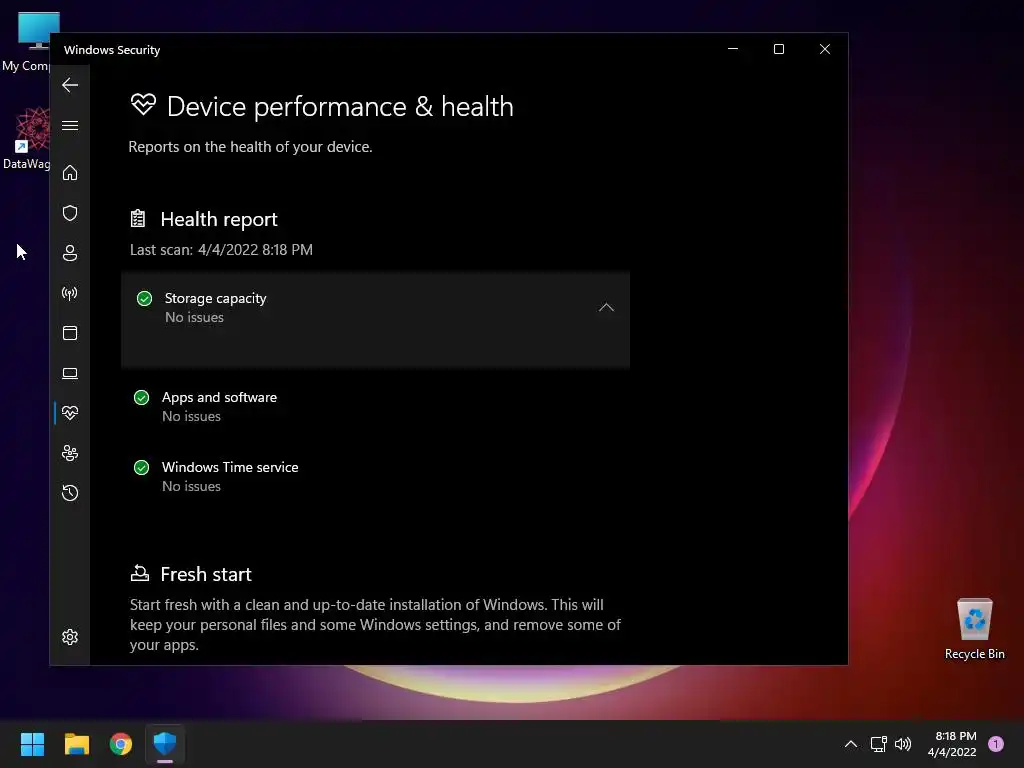
Task: Open Device security laptop icon
Action: 70,373
